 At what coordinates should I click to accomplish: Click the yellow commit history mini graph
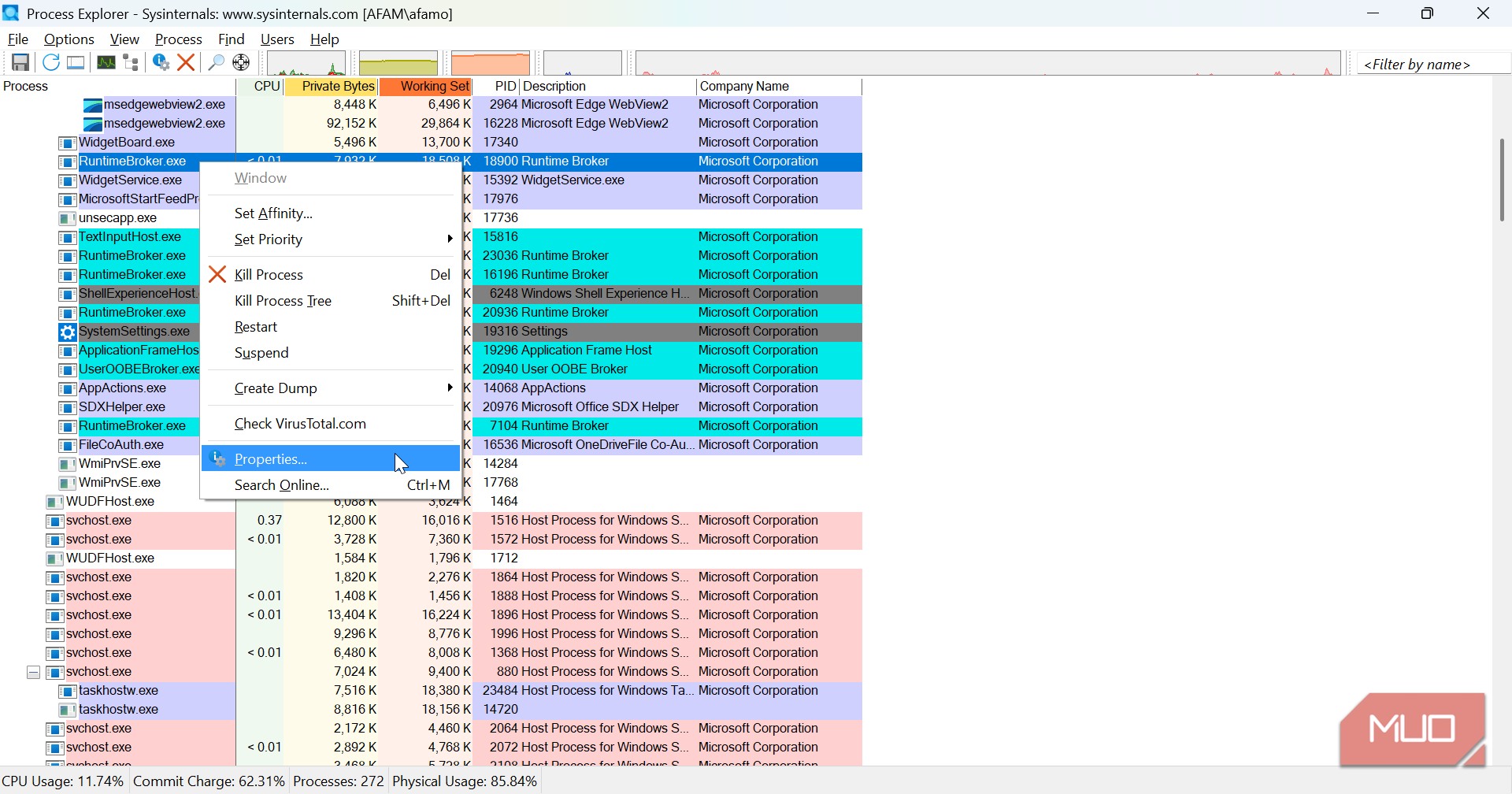click(x=398, y=63)
